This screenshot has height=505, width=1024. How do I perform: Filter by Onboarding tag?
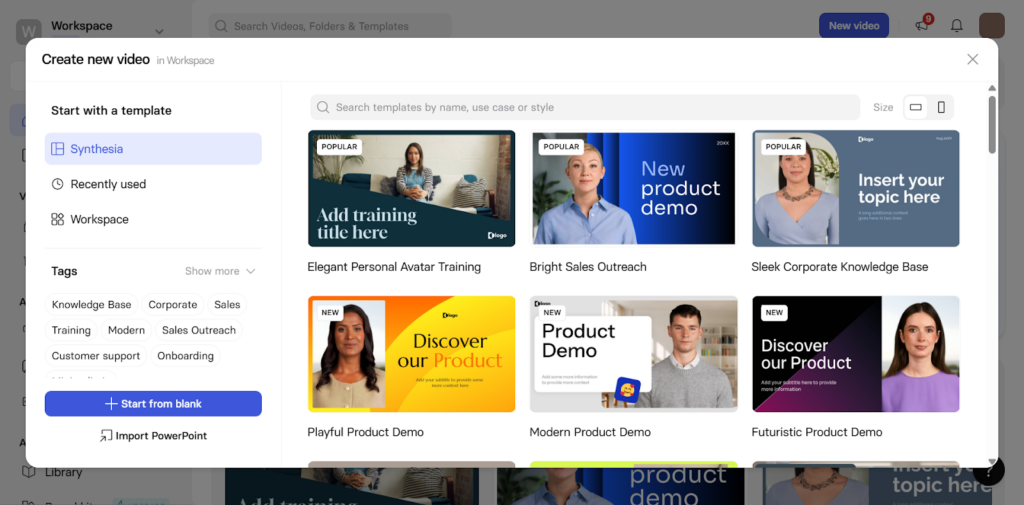click(185, 355)
